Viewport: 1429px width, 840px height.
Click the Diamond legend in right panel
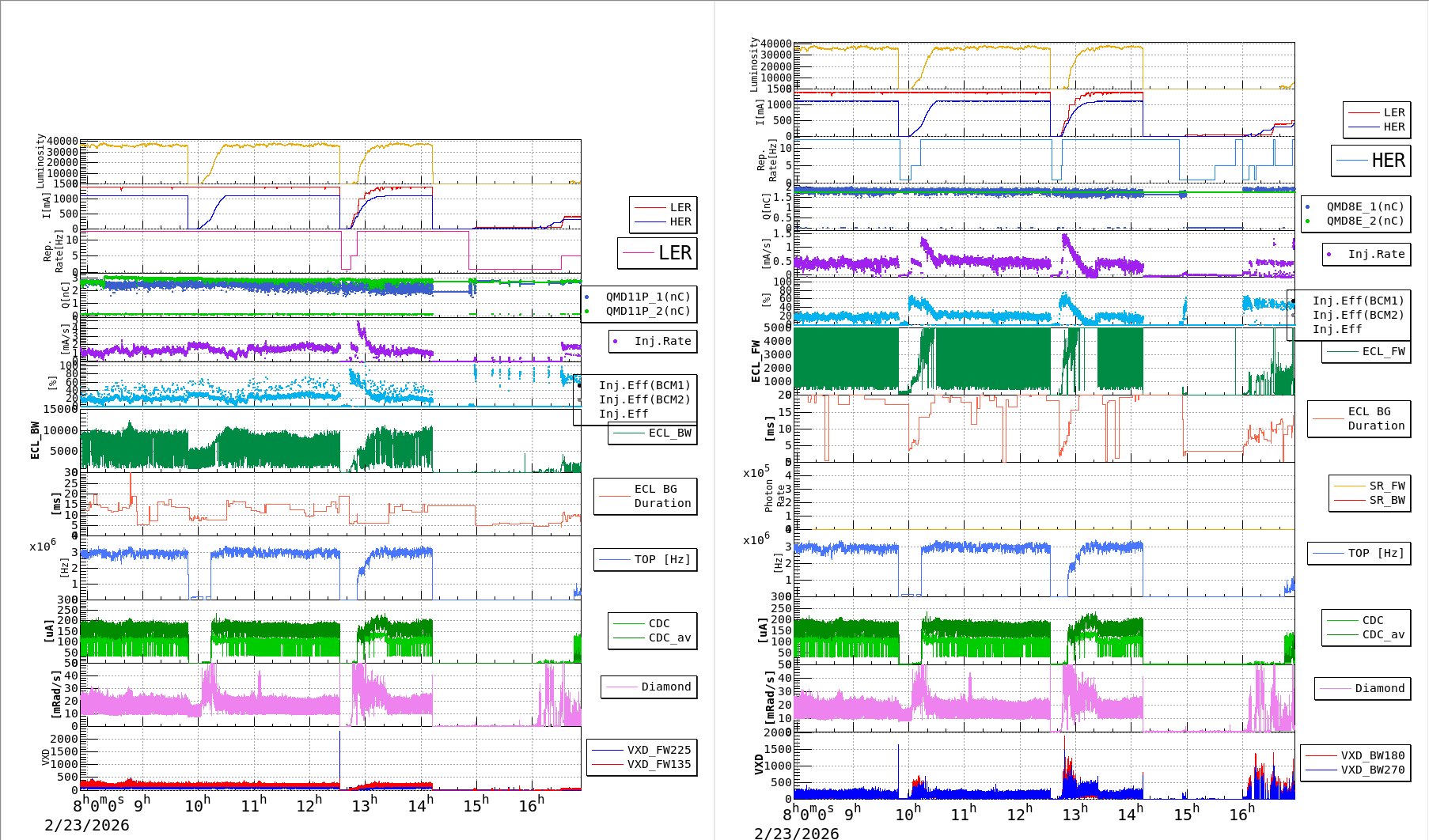1379,688
